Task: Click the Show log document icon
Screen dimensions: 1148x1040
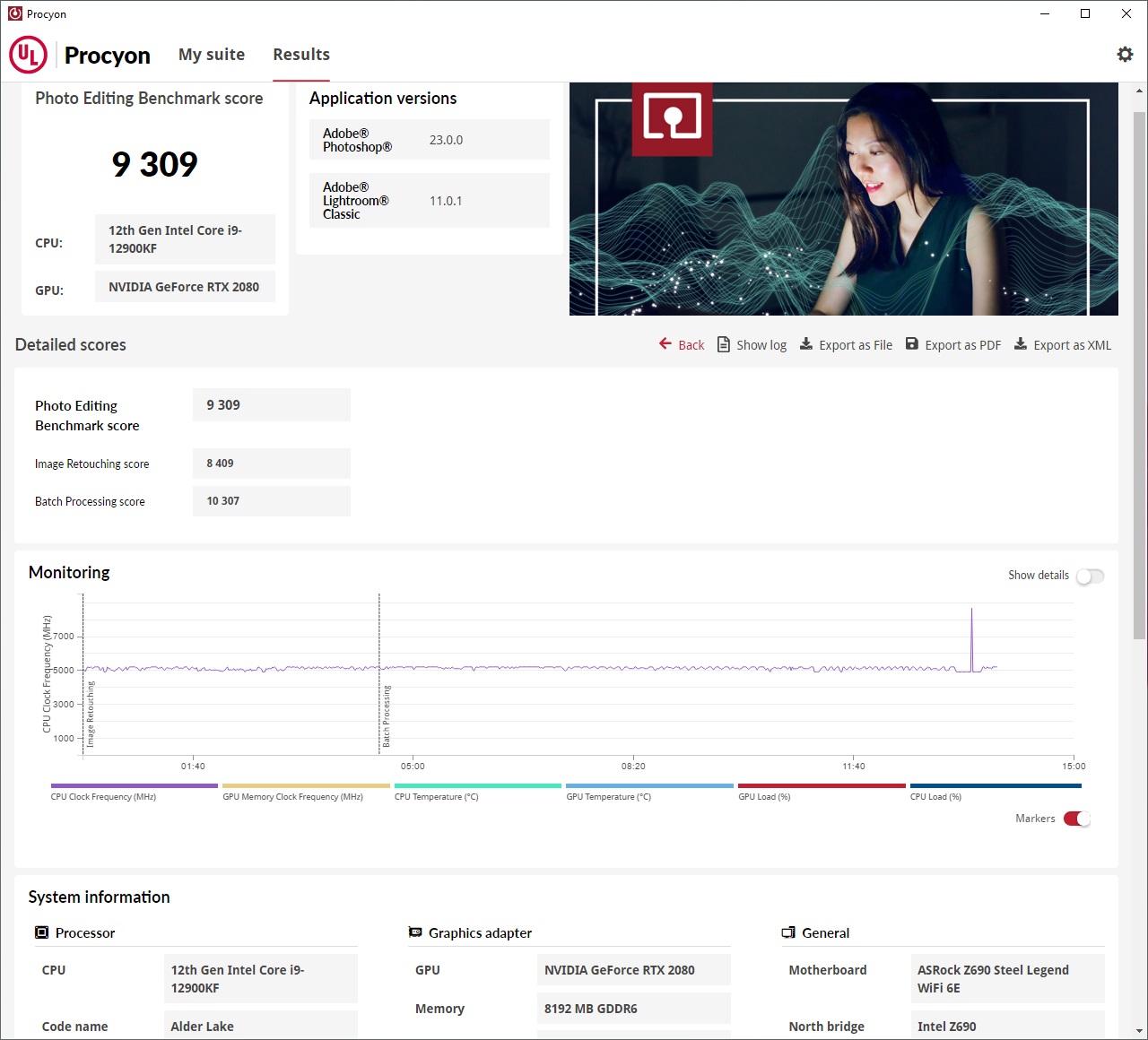Action: (x=724, y=344)
